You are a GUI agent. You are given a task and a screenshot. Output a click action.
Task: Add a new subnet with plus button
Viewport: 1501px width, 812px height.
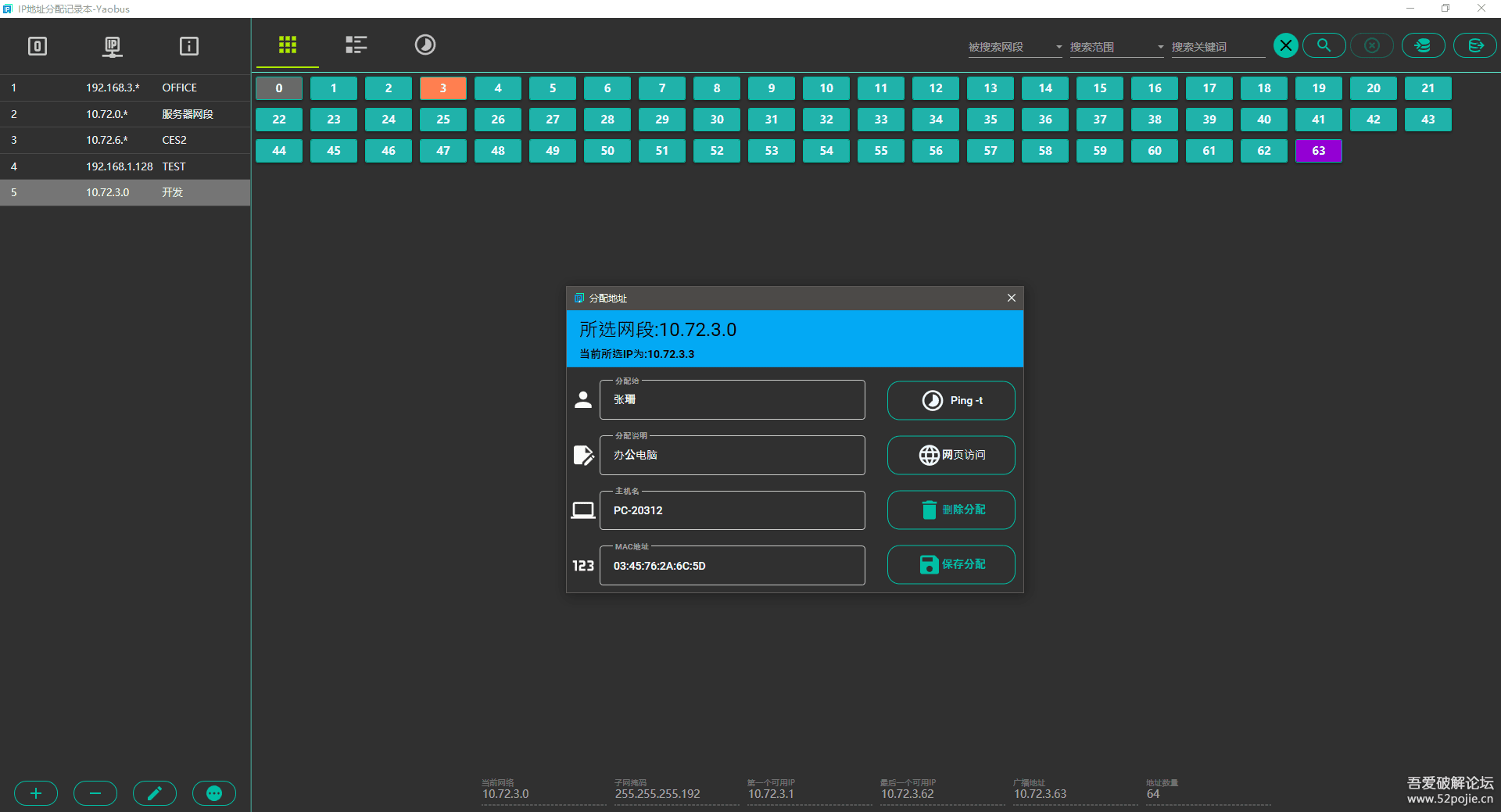tap(36, 793)
